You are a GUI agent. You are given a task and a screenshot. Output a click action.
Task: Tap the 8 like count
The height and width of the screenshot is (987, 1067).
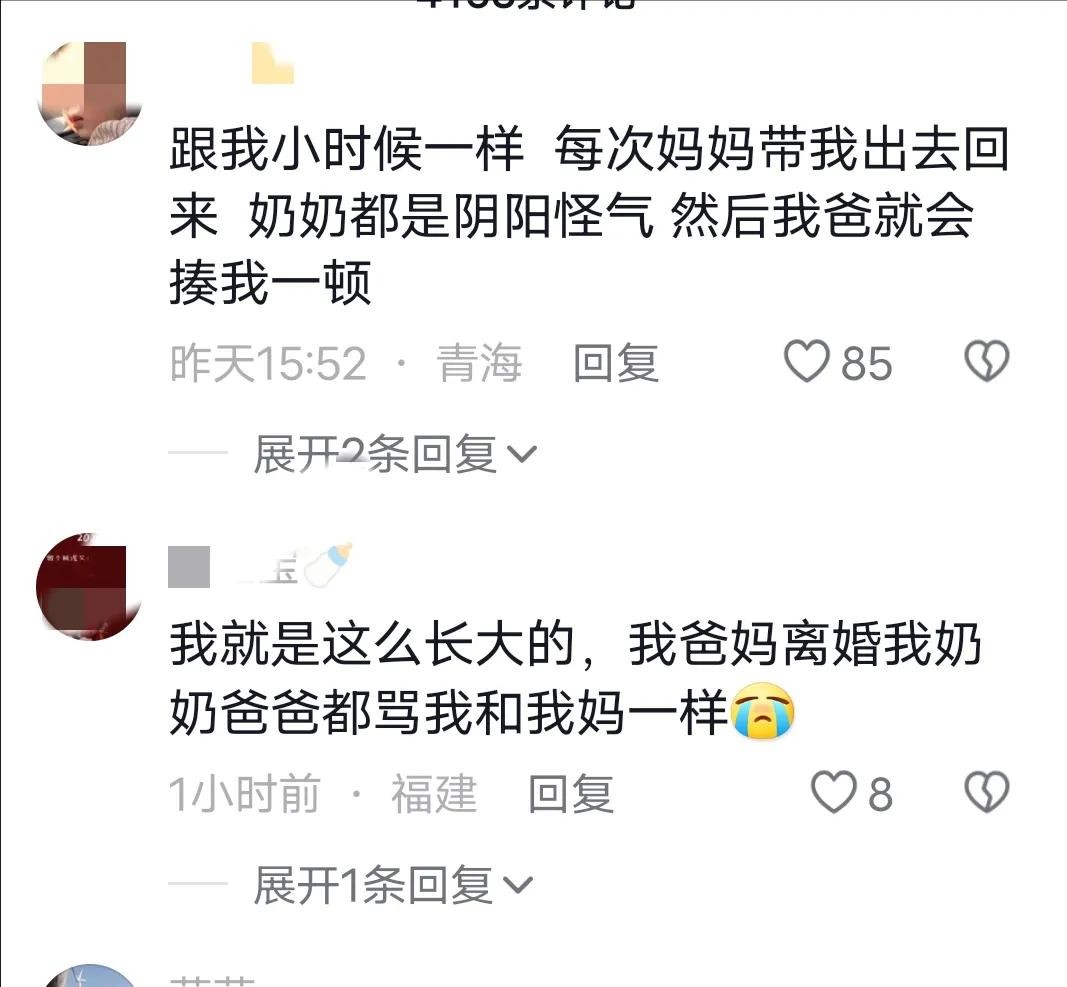pos(879,794)
